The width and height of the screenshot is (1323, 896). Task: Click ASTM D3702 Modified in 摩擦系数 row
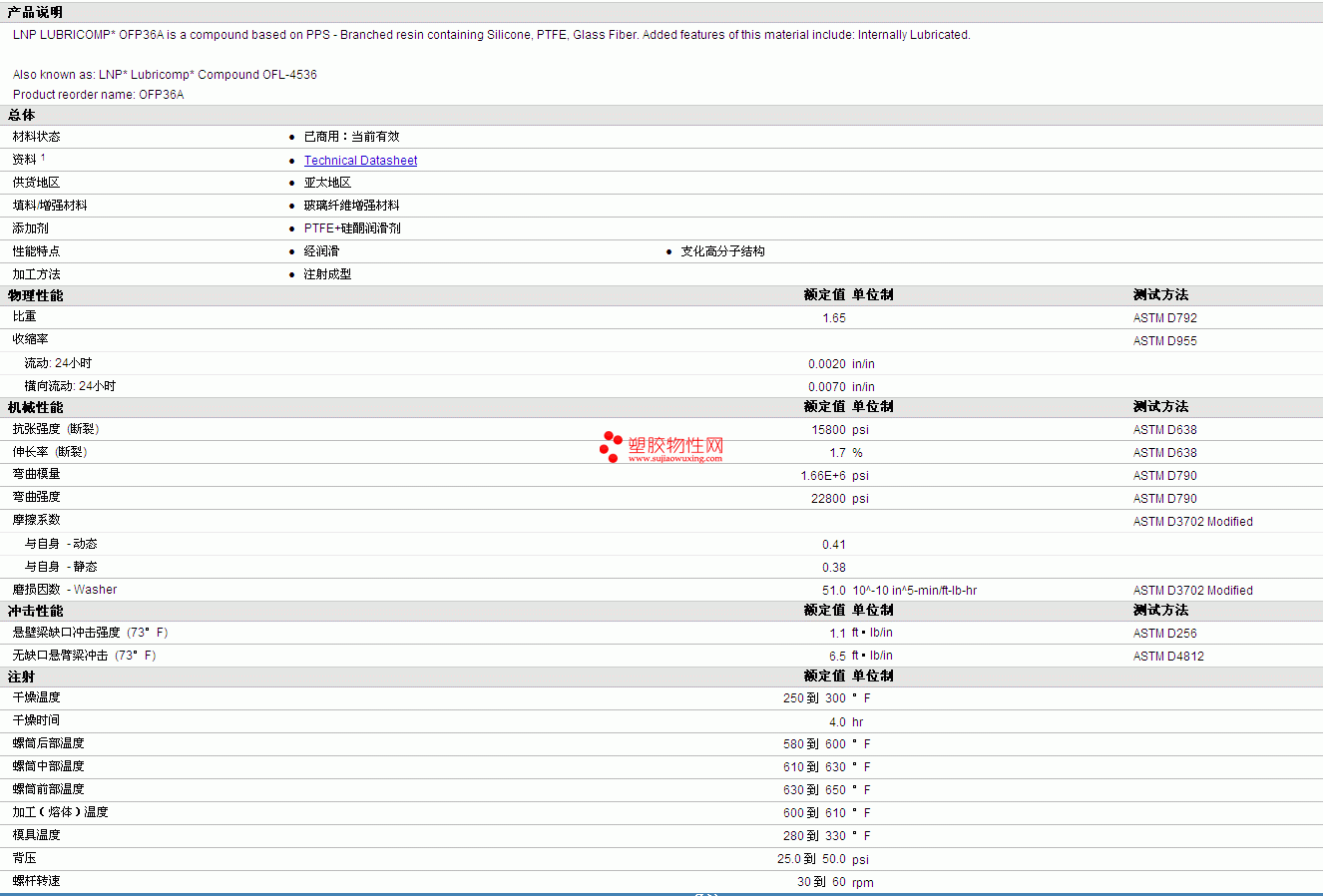[1192, 522]
